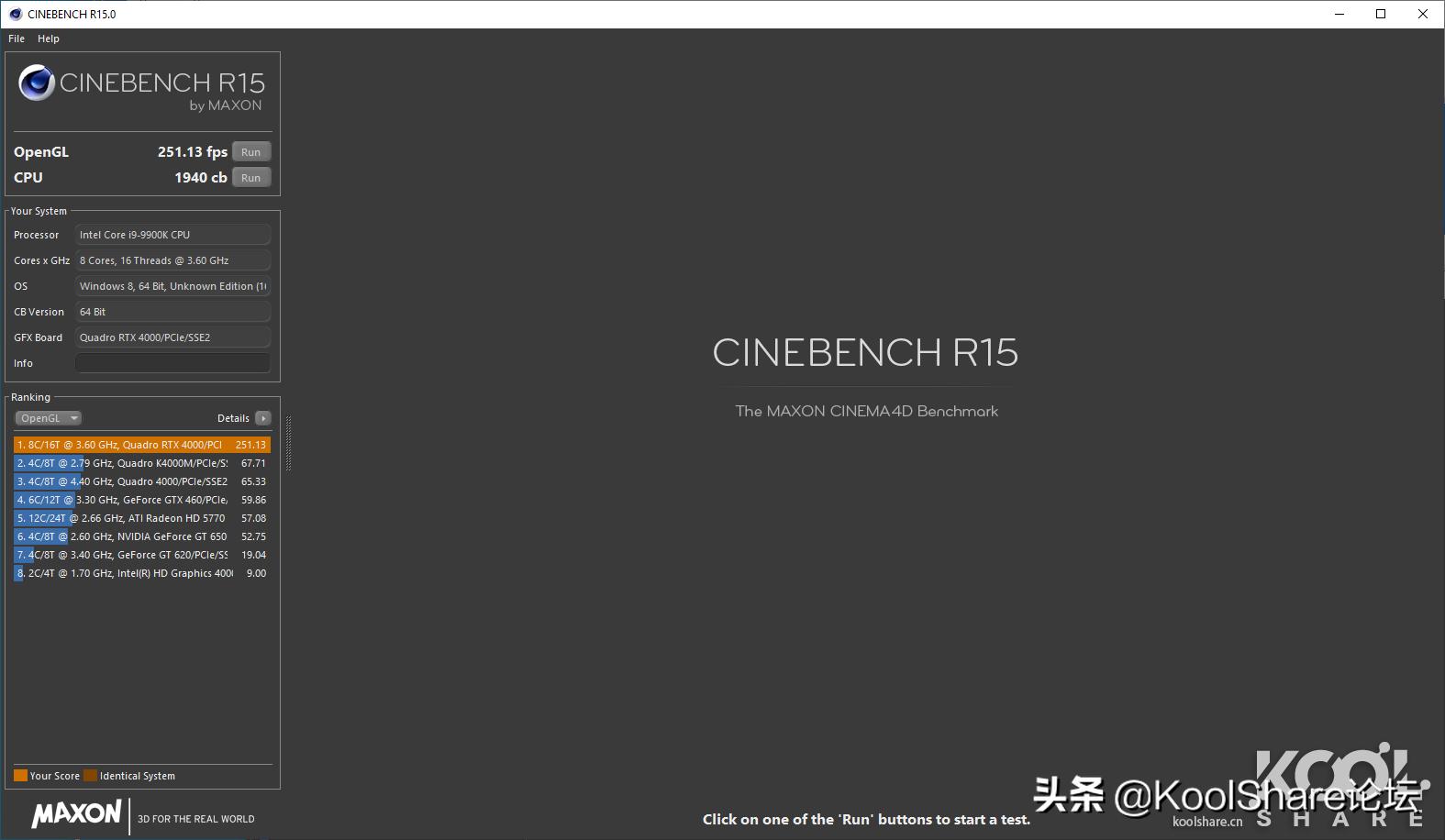
Task: Click the MAXON logo at bottom left
Action: 77,814
